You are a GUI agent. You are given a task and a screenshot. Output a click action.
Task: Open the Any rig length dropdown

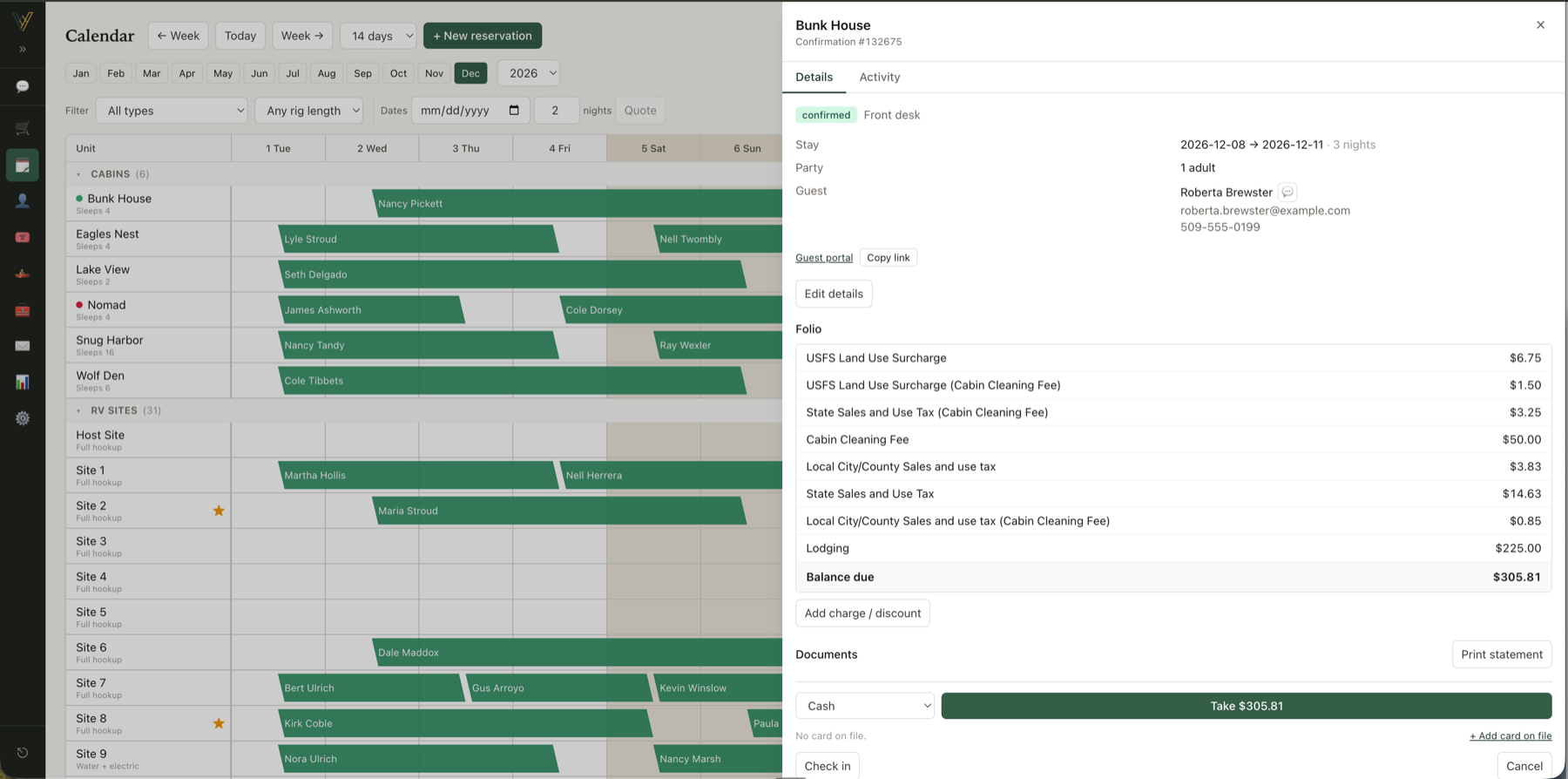[309, 111]
